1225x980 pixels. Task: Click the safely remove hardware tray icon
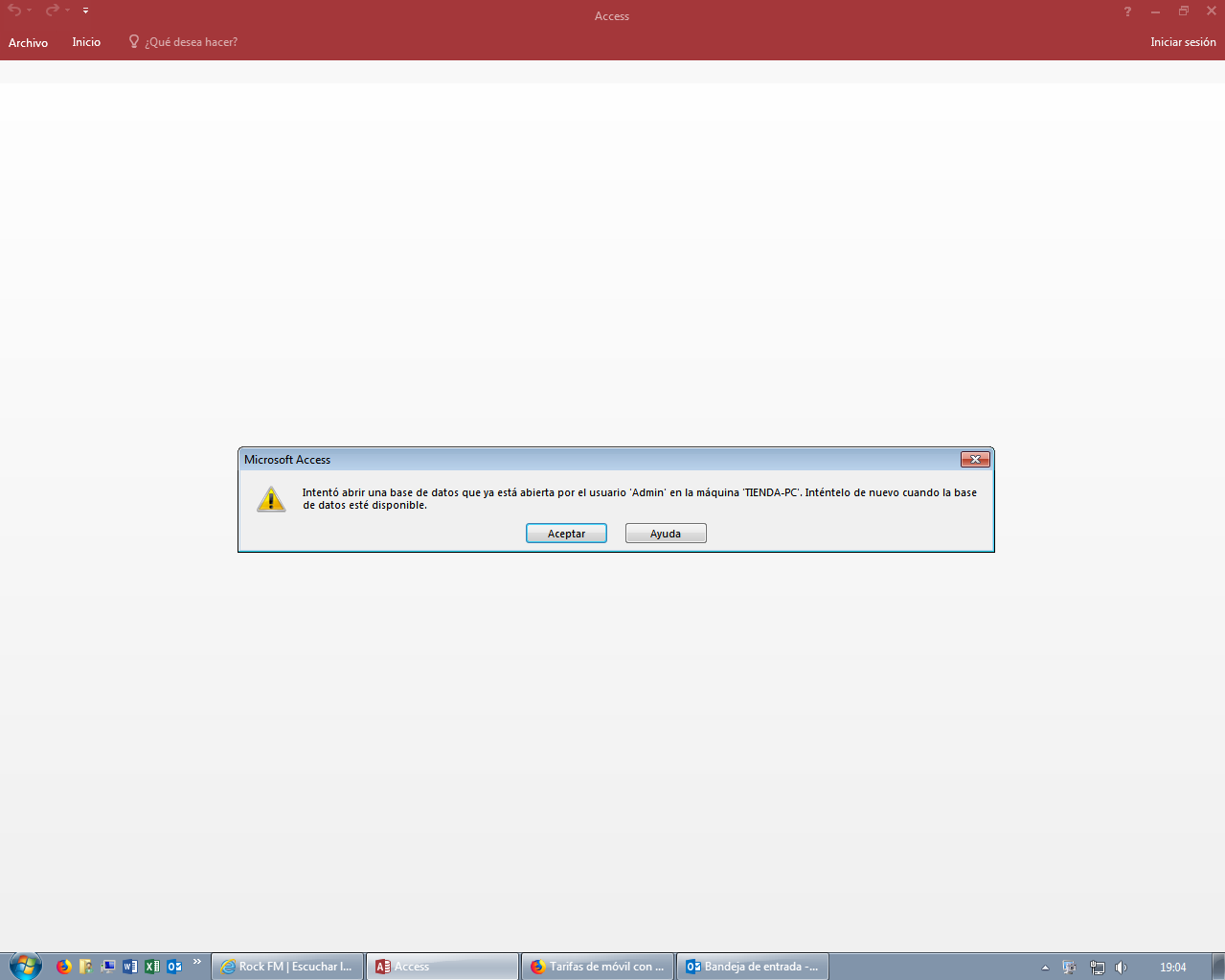pyautogui.click(x=1070, y=968)
